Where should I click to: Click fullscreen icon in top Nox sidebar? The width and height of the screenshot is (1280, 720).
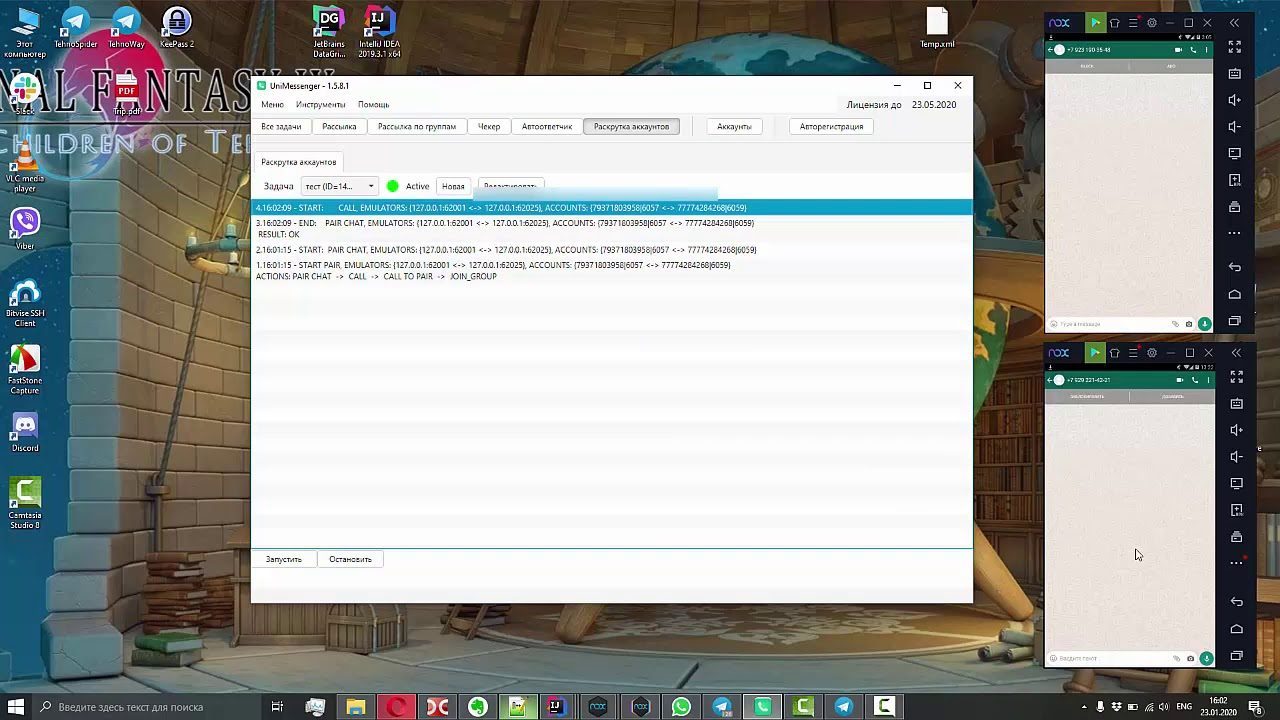[x=1235, y=47]
